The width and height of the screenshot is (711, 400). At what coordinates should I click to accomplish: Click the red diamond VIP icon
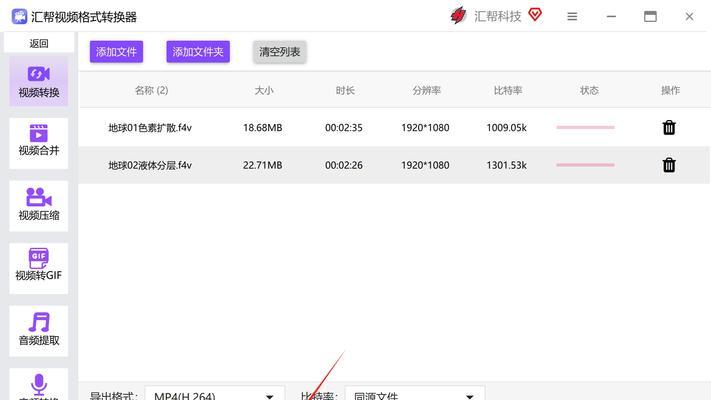(x=535, y=15)
